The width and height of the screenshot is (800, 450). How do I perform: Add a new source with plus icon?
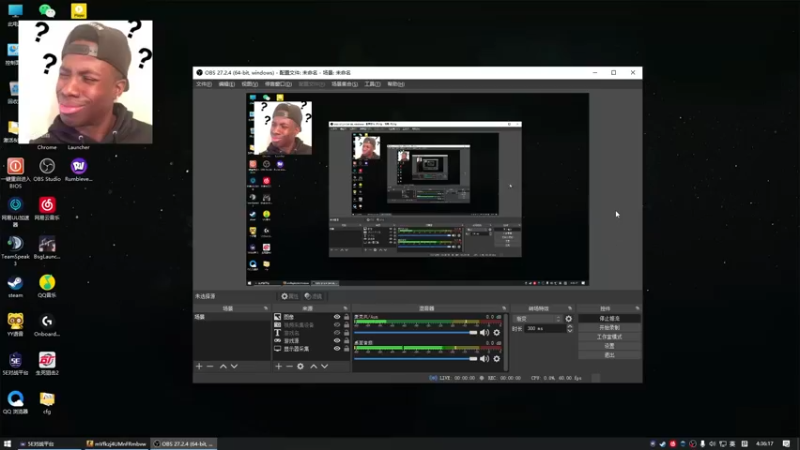click(279, 366)
